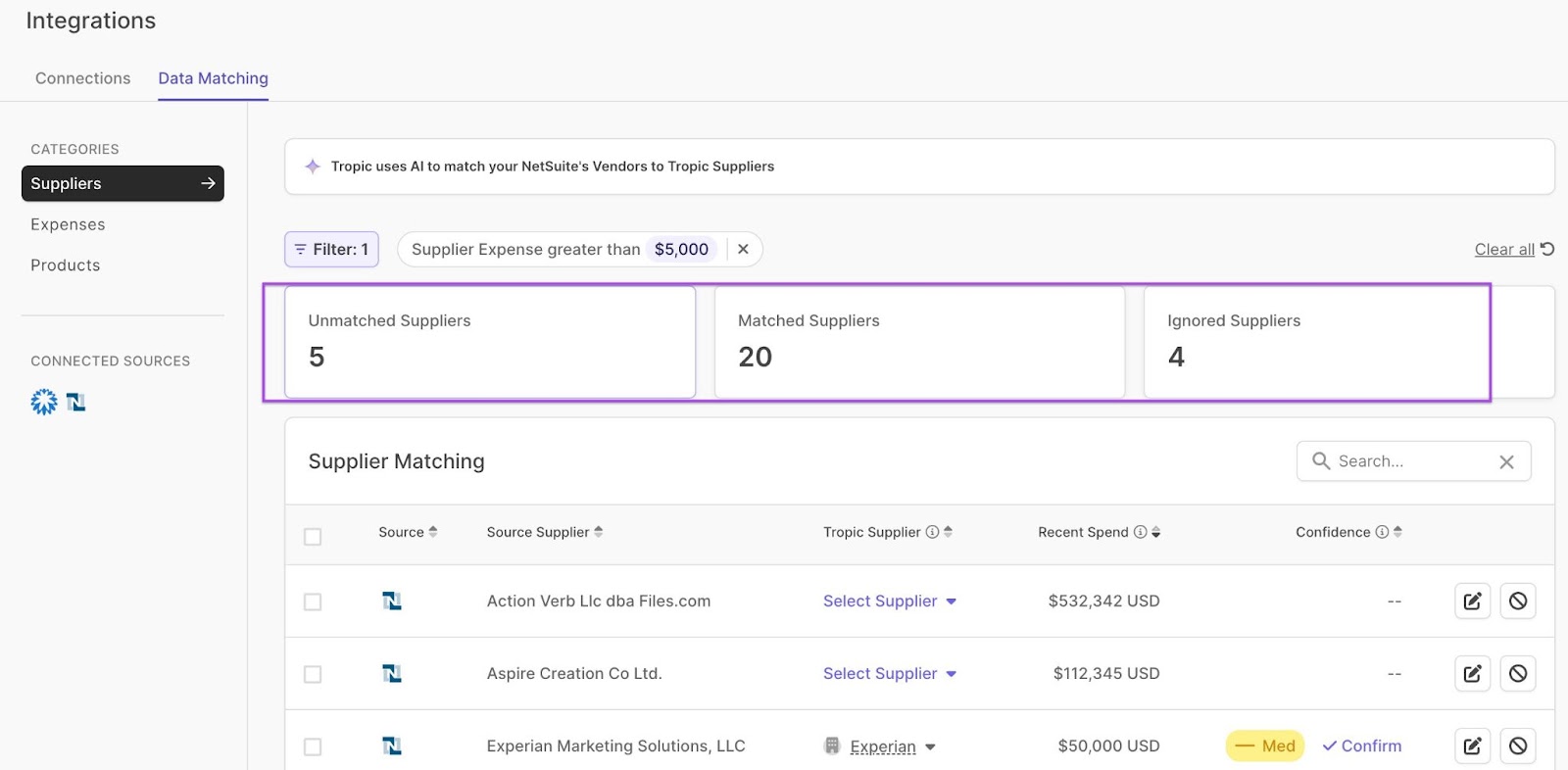Click Experian Marketing Solutions, LLC text
The width and height of the screenshot is (1568, 770).
point(616,746)
